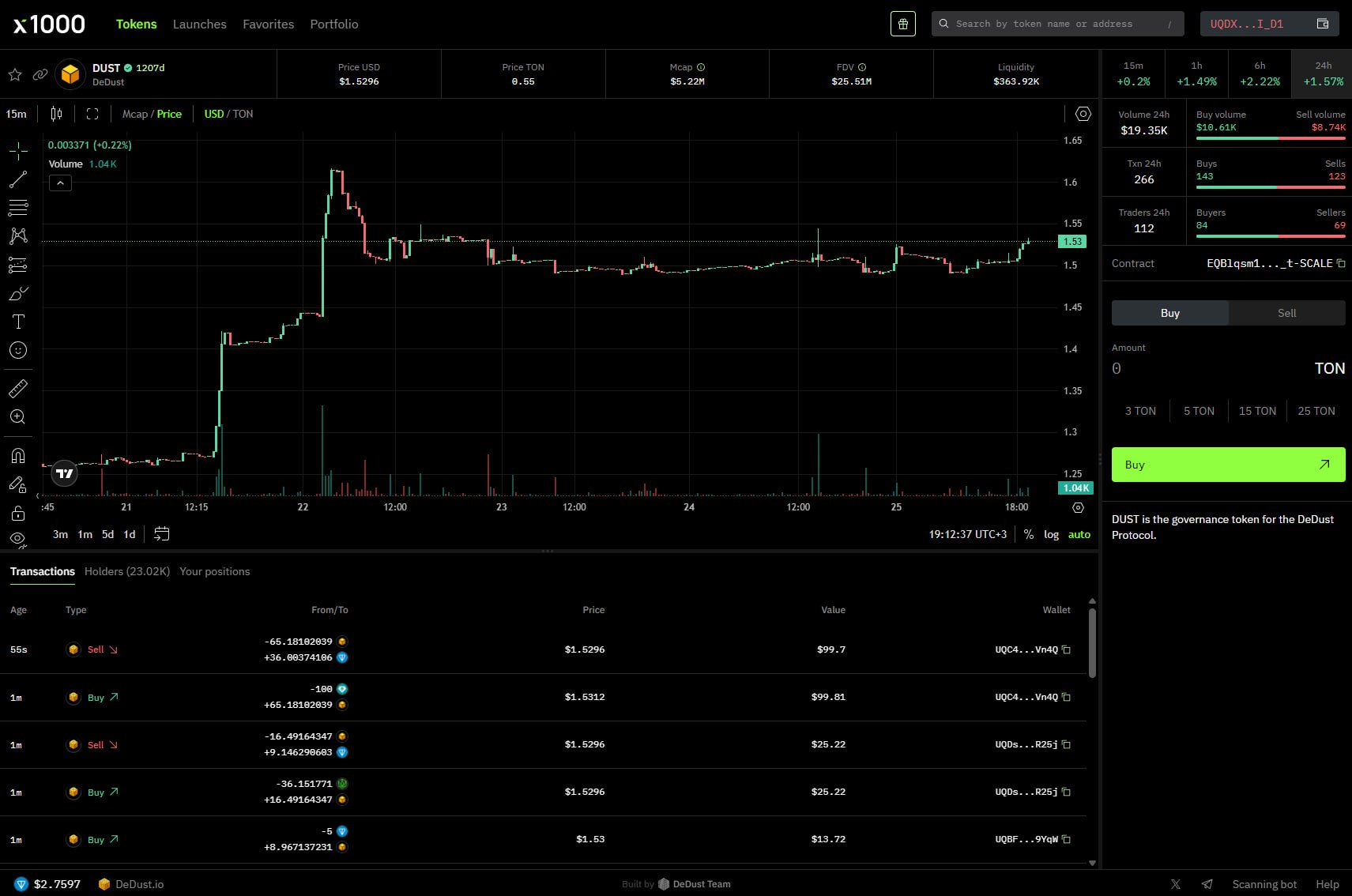Add DUST to favorites with star icon
The height and width of the screenshot is (896, 1352).
tap(15, 74)
